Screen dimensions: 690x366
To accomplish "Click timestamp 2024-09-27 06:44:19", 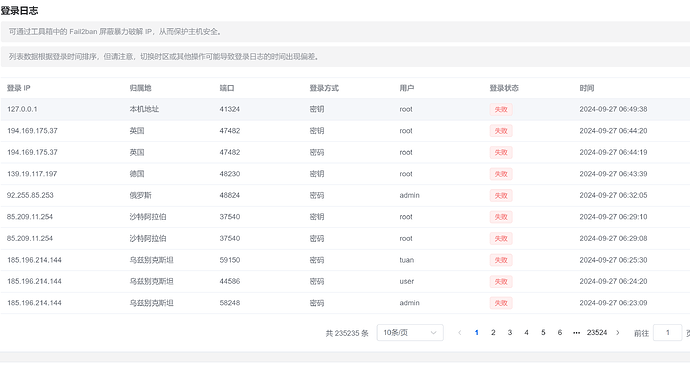I will pos(613,152).
